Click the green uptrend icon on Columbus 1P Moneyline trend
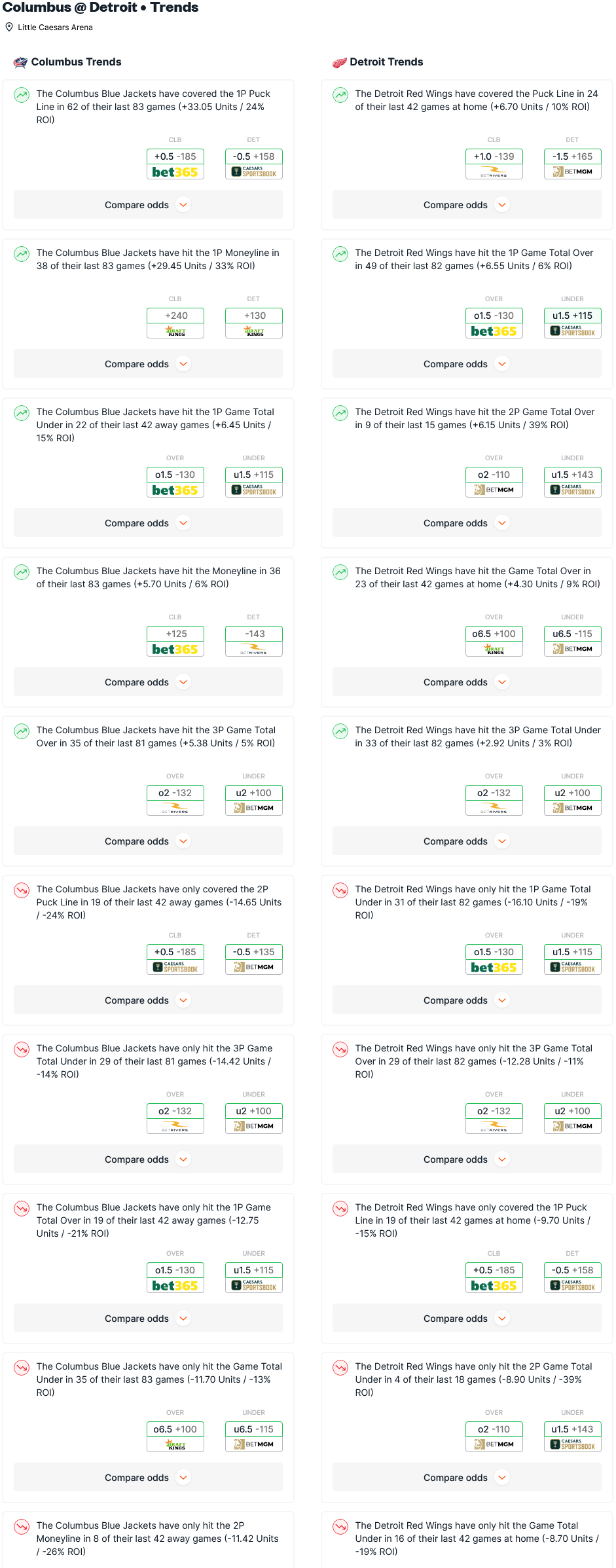This screenshot has width=616, height=1568. point(22,254)
